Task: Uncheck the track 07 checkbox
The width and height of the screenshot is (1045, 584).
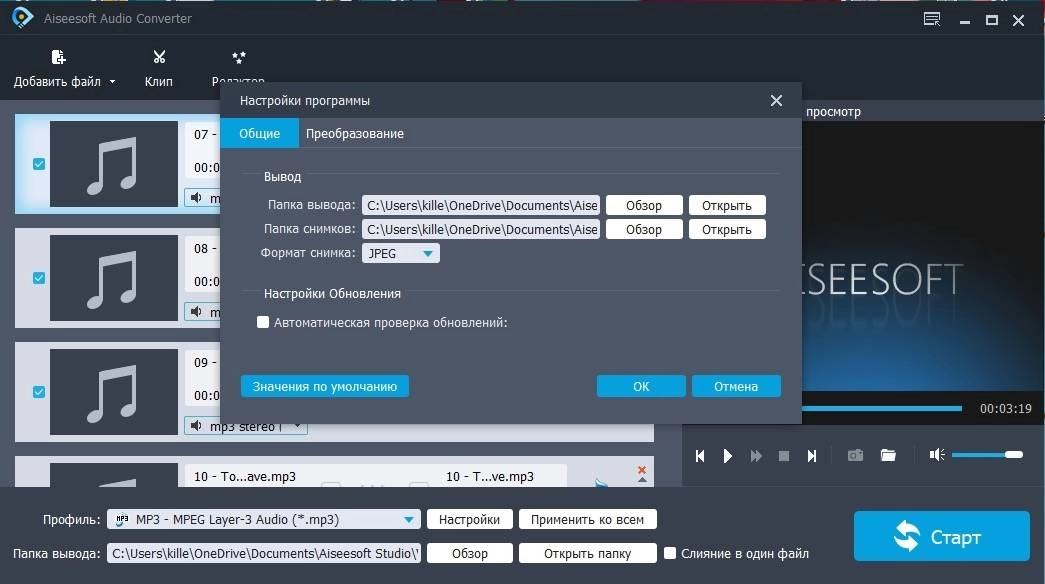Action: pos(39,164)
